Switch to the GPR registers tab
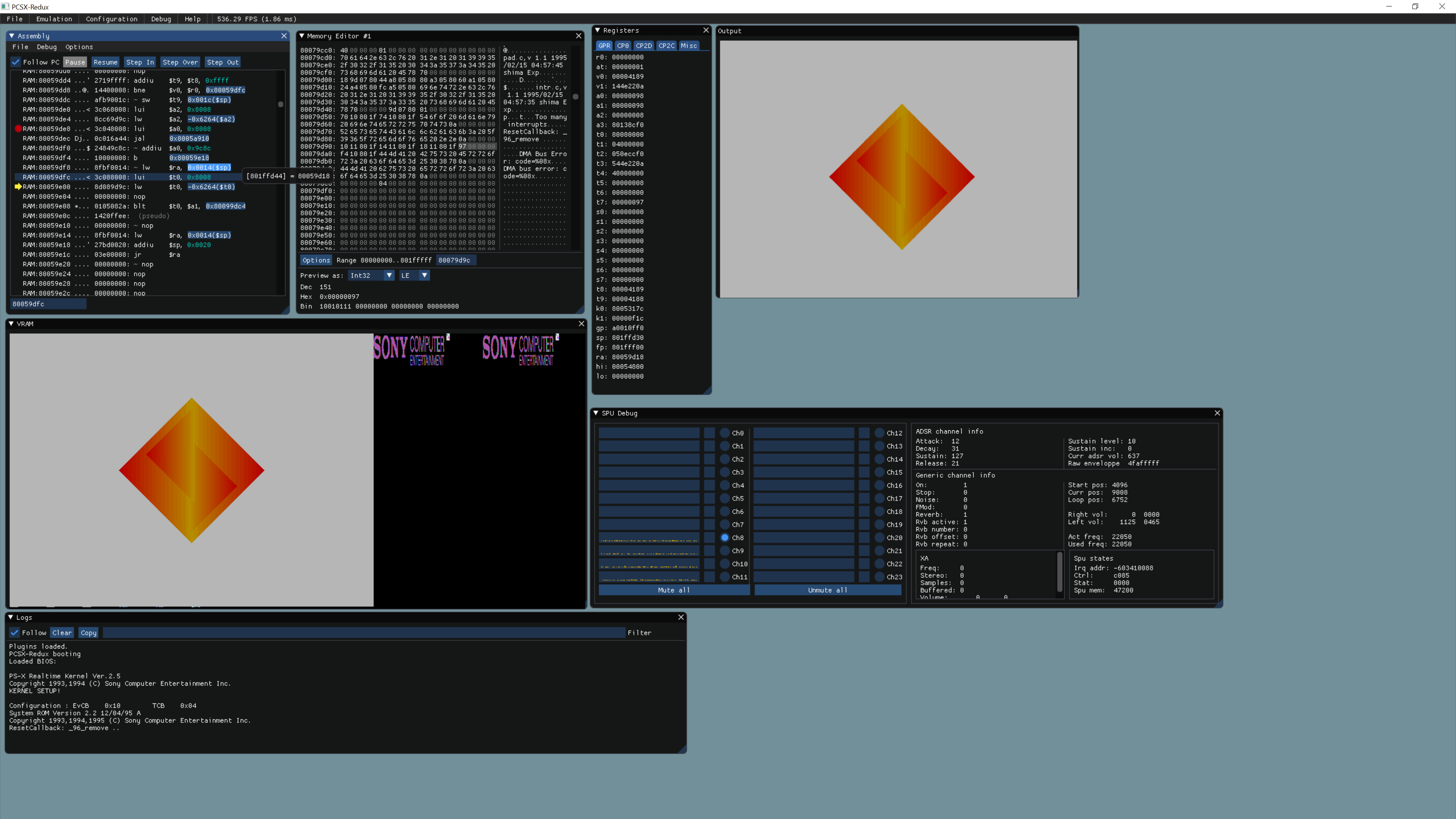 tap(604, 46)
